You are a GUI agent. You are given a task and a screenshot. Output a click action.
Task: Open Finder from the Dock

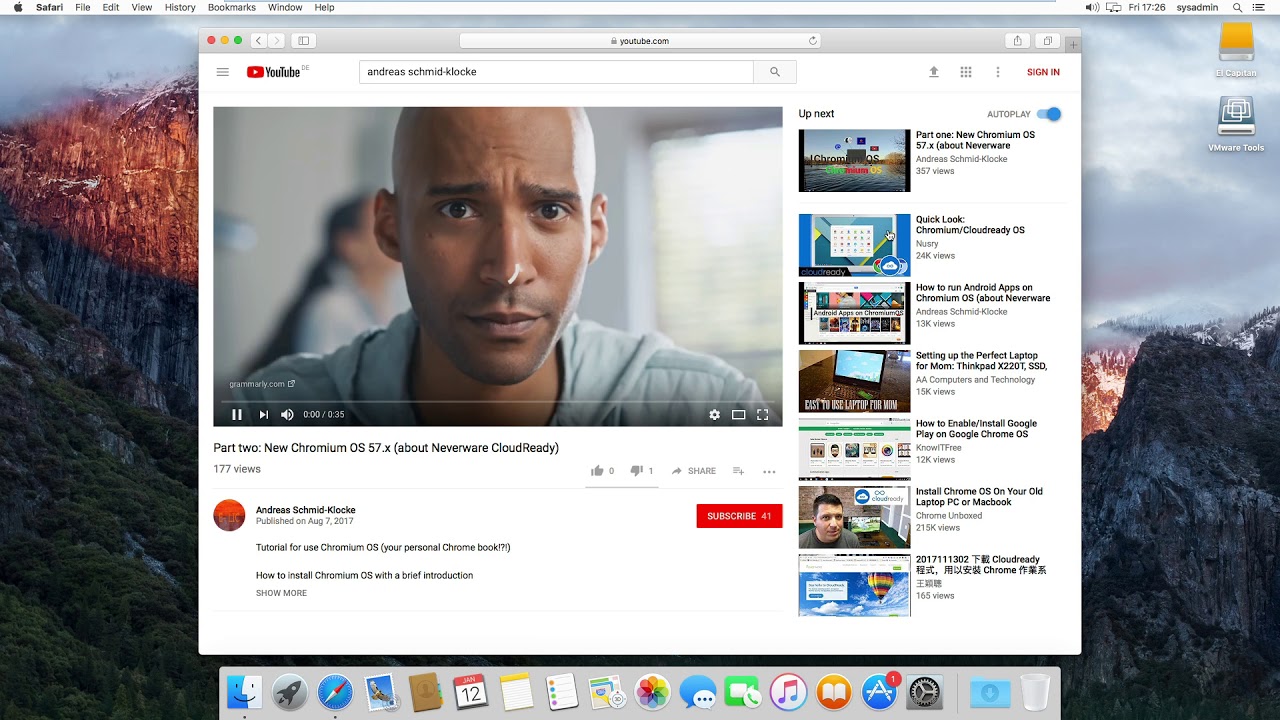[244, 692]
